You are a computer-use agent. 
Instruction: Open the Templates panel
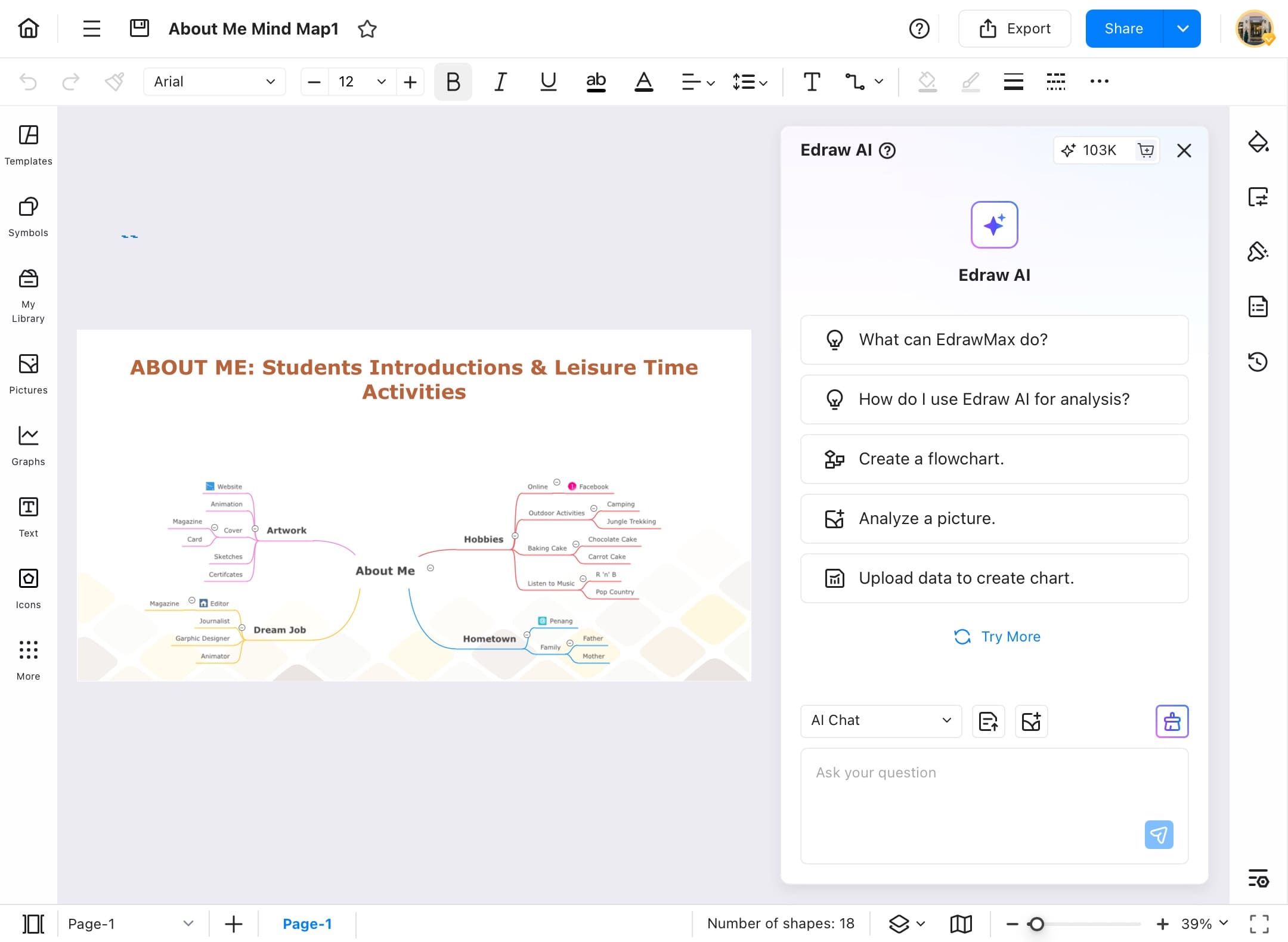(x=28, y=145)
